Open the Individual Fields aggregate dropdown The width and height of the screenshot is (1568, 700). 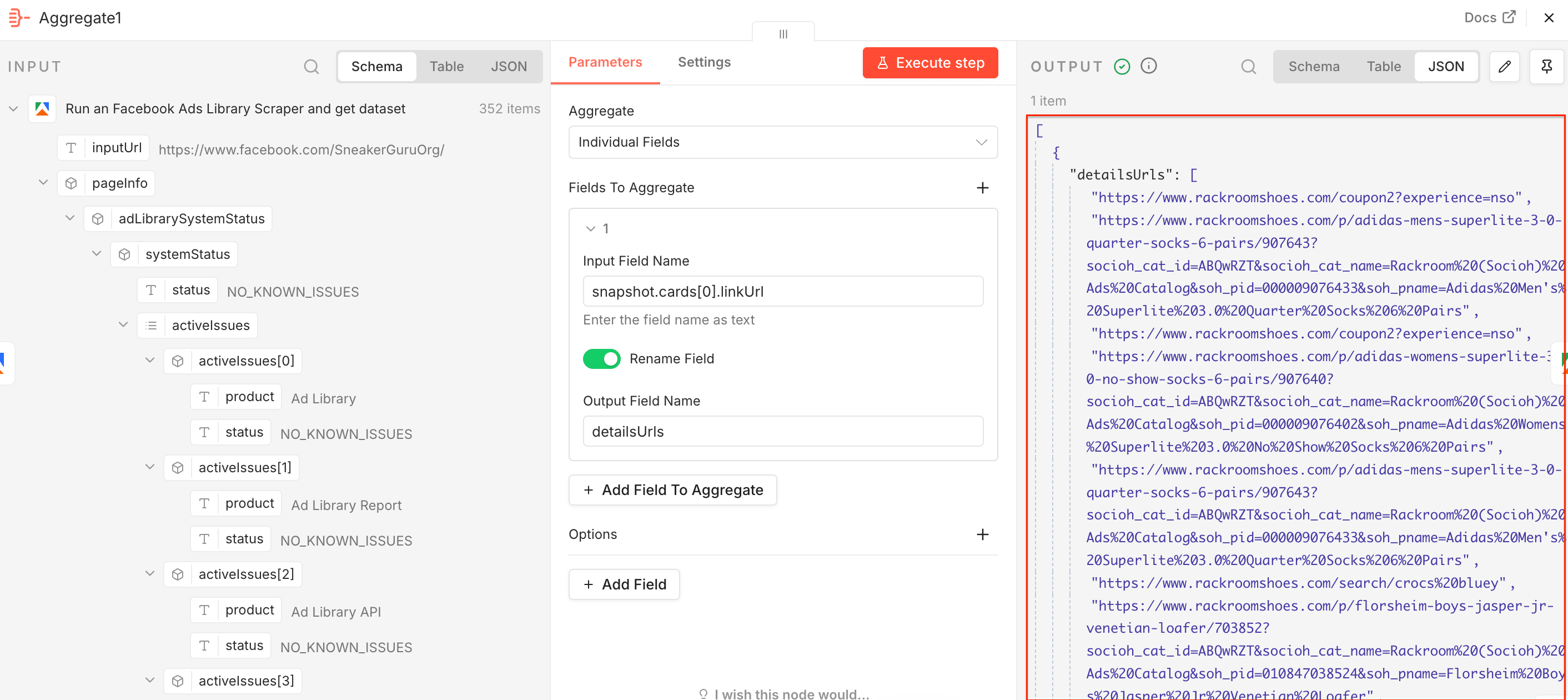[981, 142]
